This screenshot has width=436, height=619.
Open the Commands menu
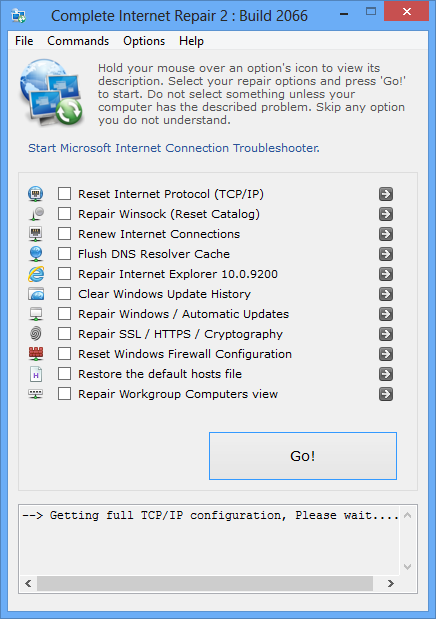(78, 41)
